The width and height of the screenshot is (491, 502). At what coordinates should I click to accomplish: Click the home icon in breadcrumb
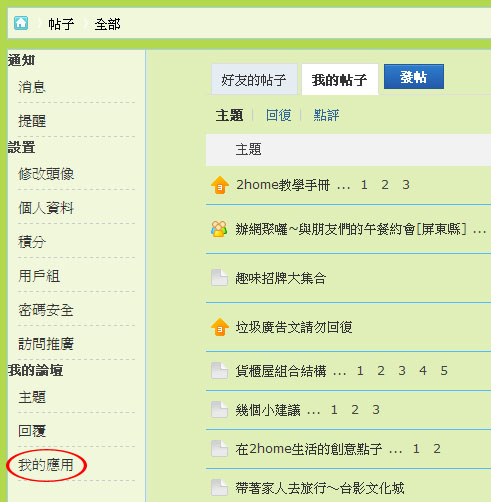pos(21,23)
